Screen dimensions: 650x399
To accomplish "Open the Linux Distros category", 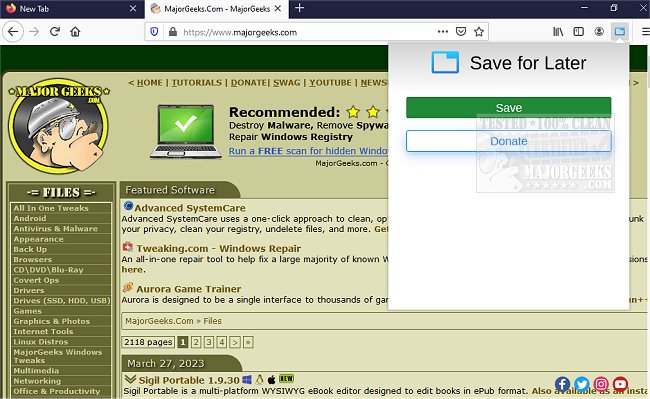I will (x=40, y=342).
